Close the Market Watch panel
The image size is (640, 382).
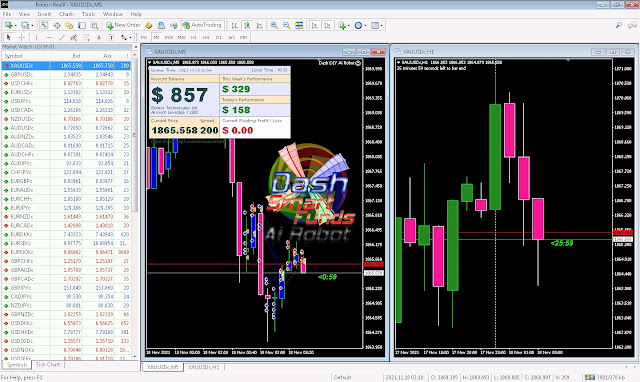[x=136, y=47]
